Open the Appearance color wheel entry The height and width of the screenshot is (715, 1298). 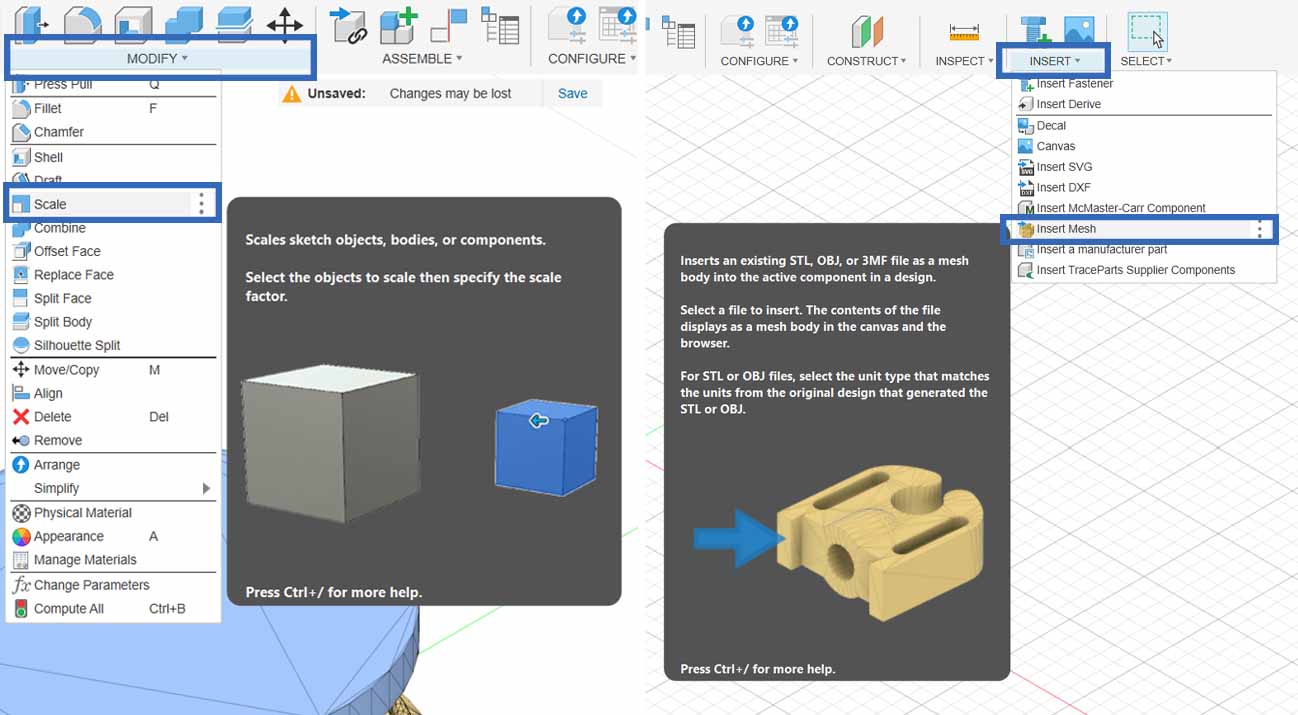[68, 536]
